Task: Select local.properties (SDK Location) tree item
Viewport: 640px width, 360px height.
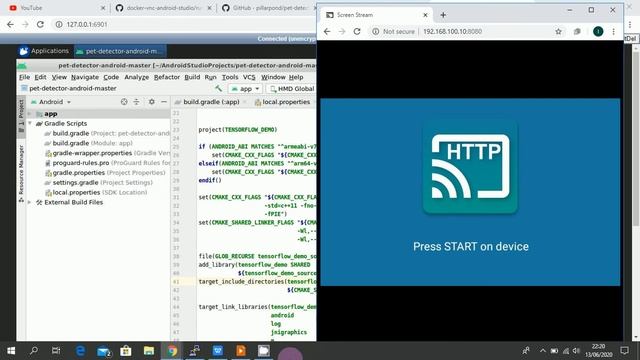Action: (x=96, y=192)
